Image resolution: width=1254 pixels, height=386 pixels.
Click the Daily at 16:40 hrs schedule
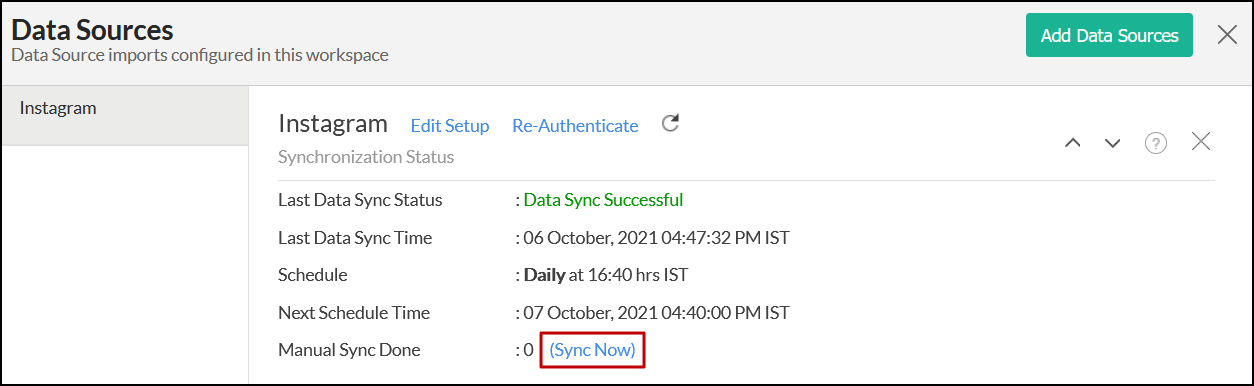click(x=606, y=275)
